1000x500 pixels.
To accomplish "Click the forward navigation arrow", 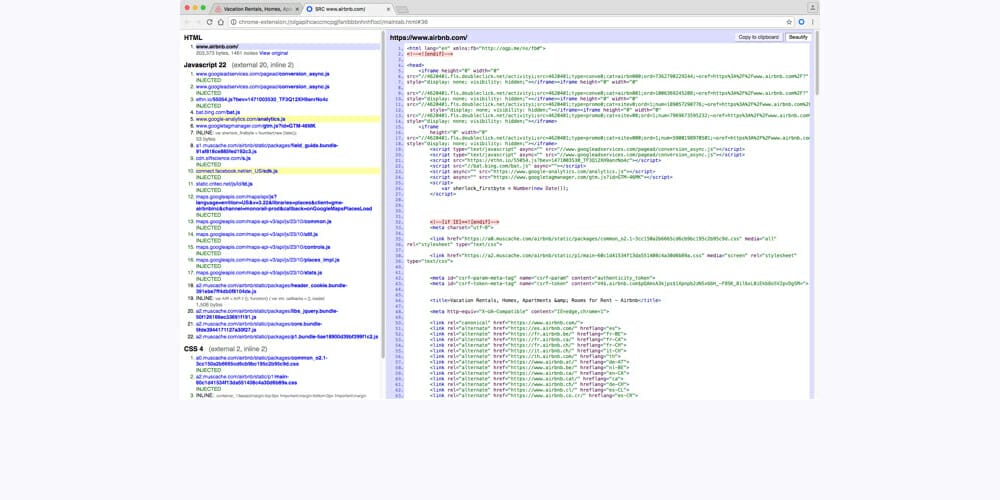I will click(x=198, y=22).
